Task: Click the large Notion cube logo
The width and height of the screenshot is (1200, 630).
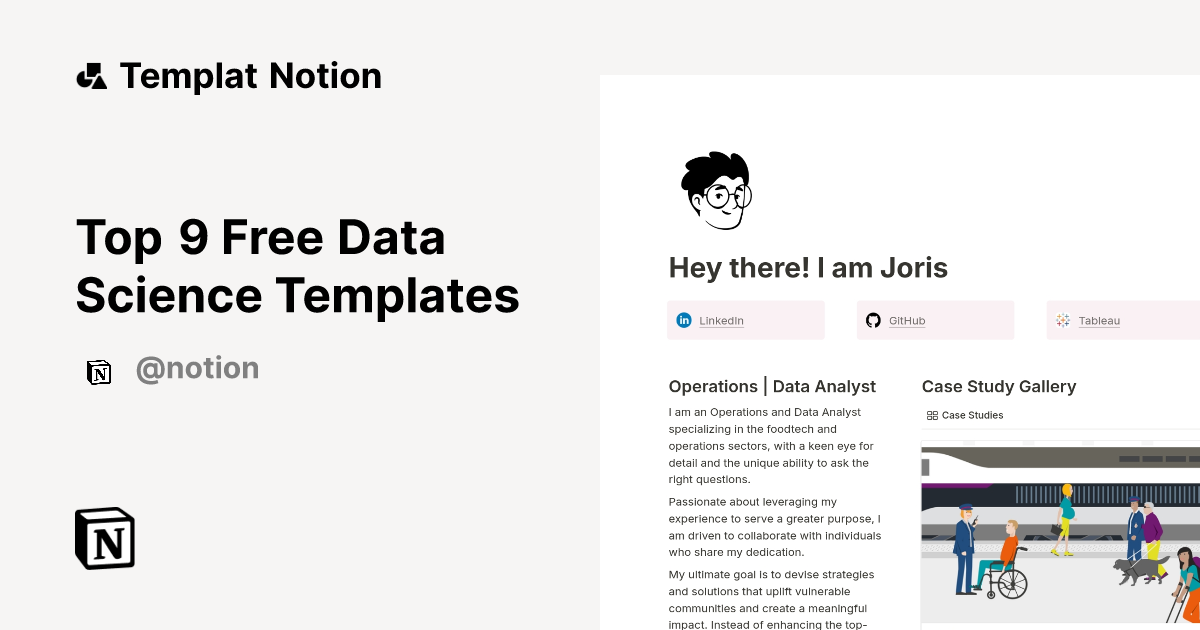Action: coord(104,538)
